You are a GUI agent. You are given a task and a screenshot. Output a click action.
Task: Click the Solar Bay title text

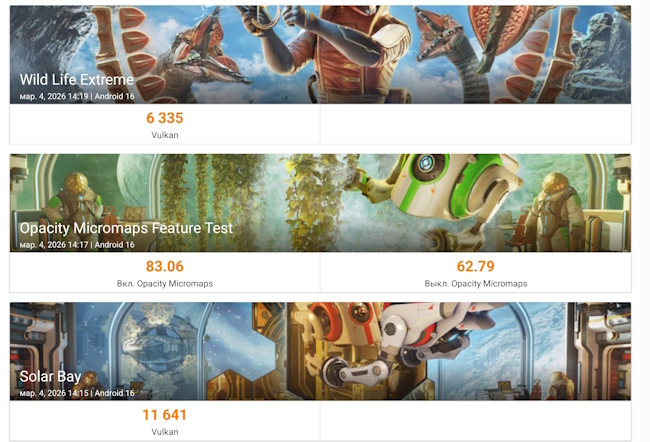click(x=50, y=376)
